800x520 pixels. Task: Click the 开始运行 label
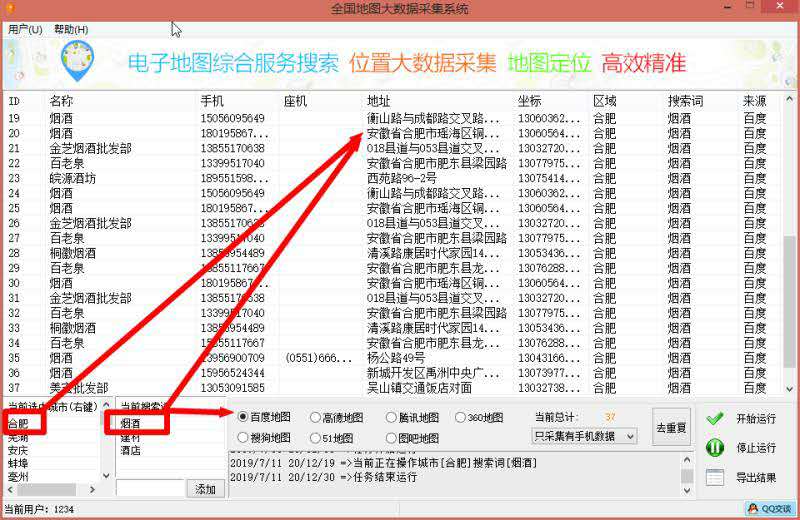(x=756, y=418)
